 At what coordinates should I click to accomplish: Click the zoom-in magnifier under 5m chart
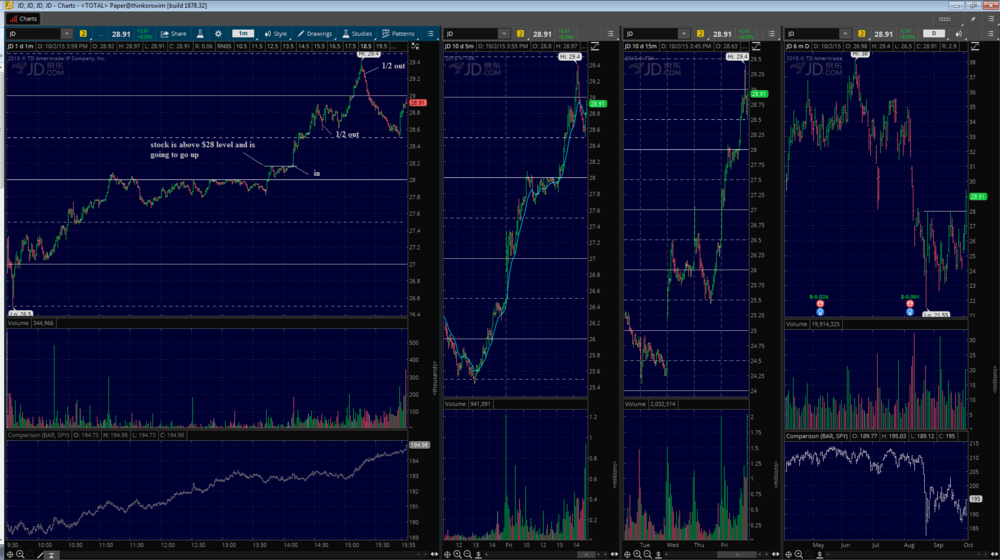[x=457, y=555]
